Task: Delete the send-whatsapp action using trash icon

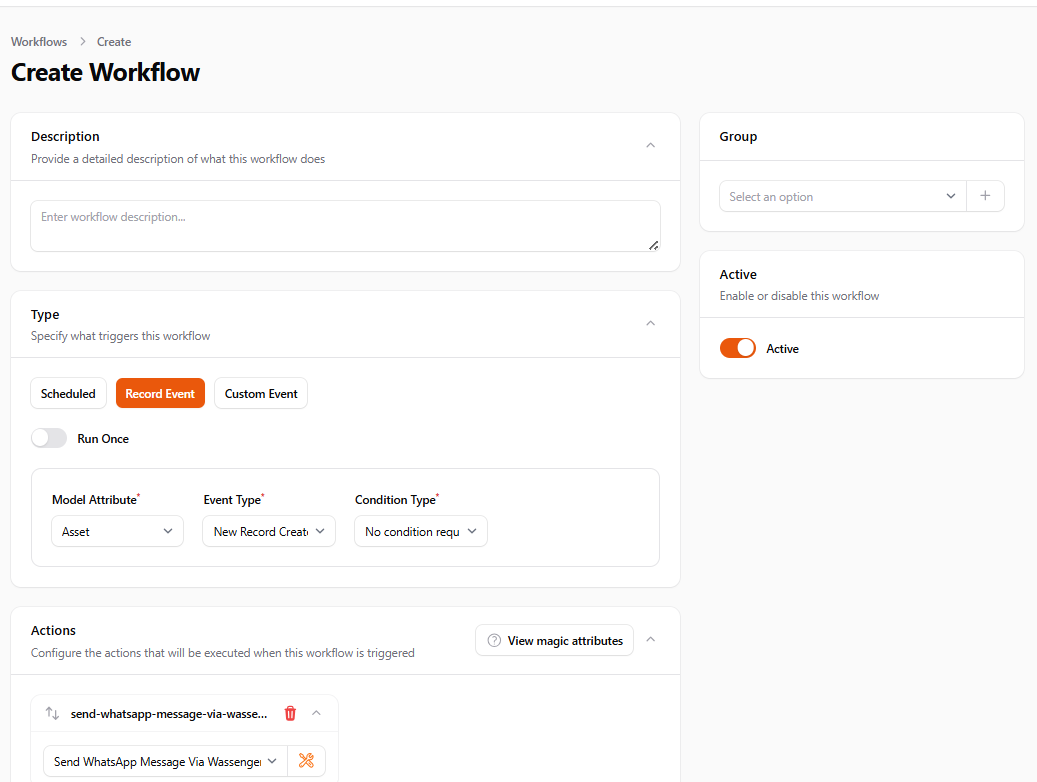Action: click(x=290, y=713)
